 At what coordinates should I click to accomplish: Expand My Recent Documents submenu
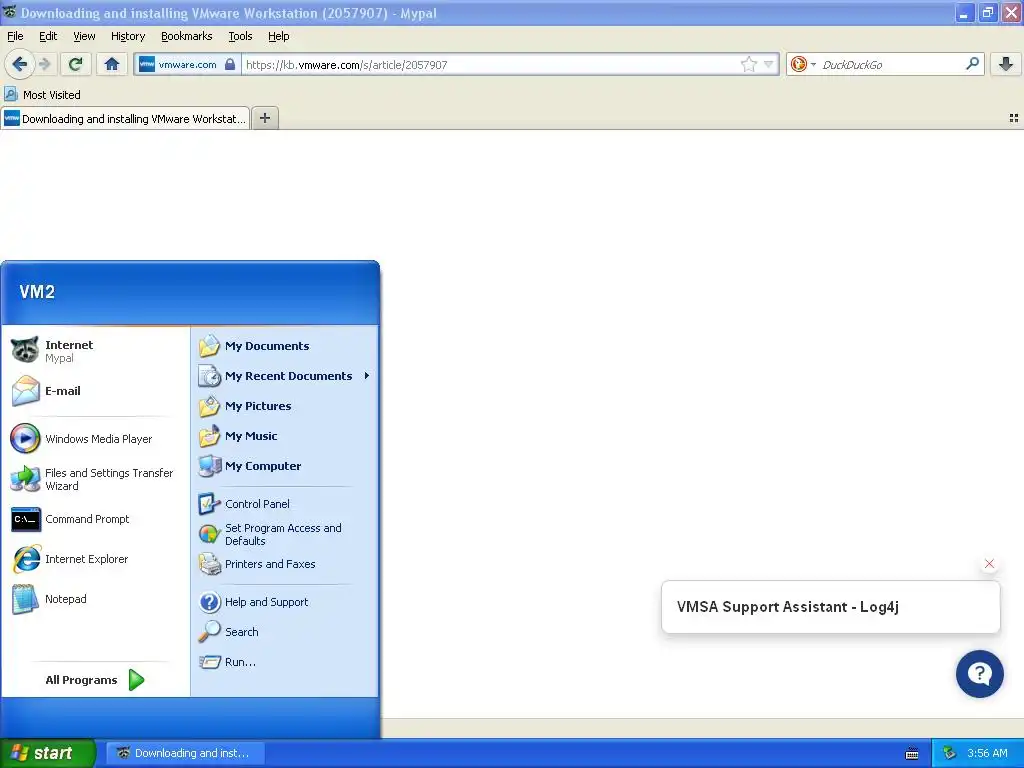click(284, 376)
